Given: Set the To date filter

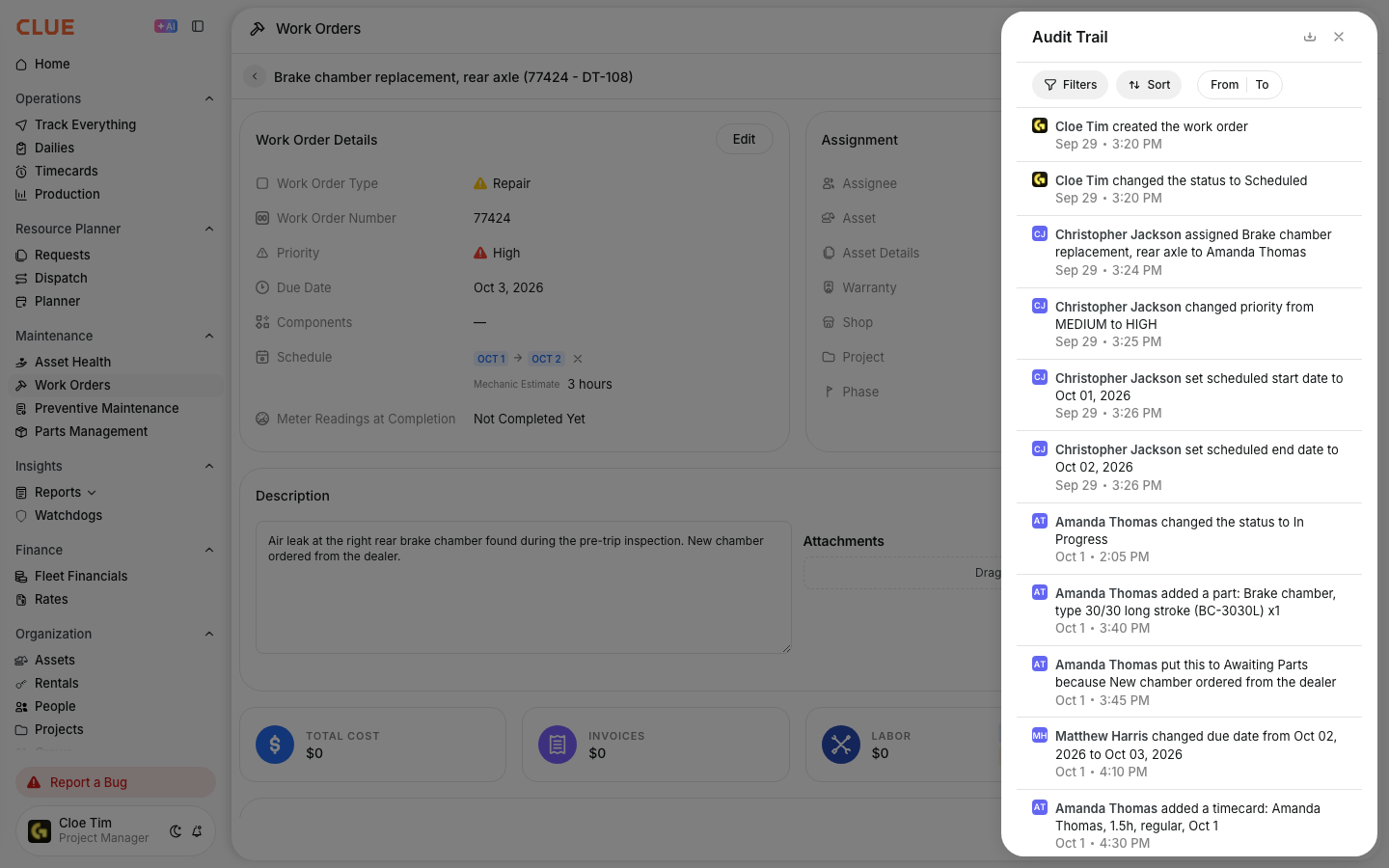Looking at the screenshot, I should [x=1263, y=85].
